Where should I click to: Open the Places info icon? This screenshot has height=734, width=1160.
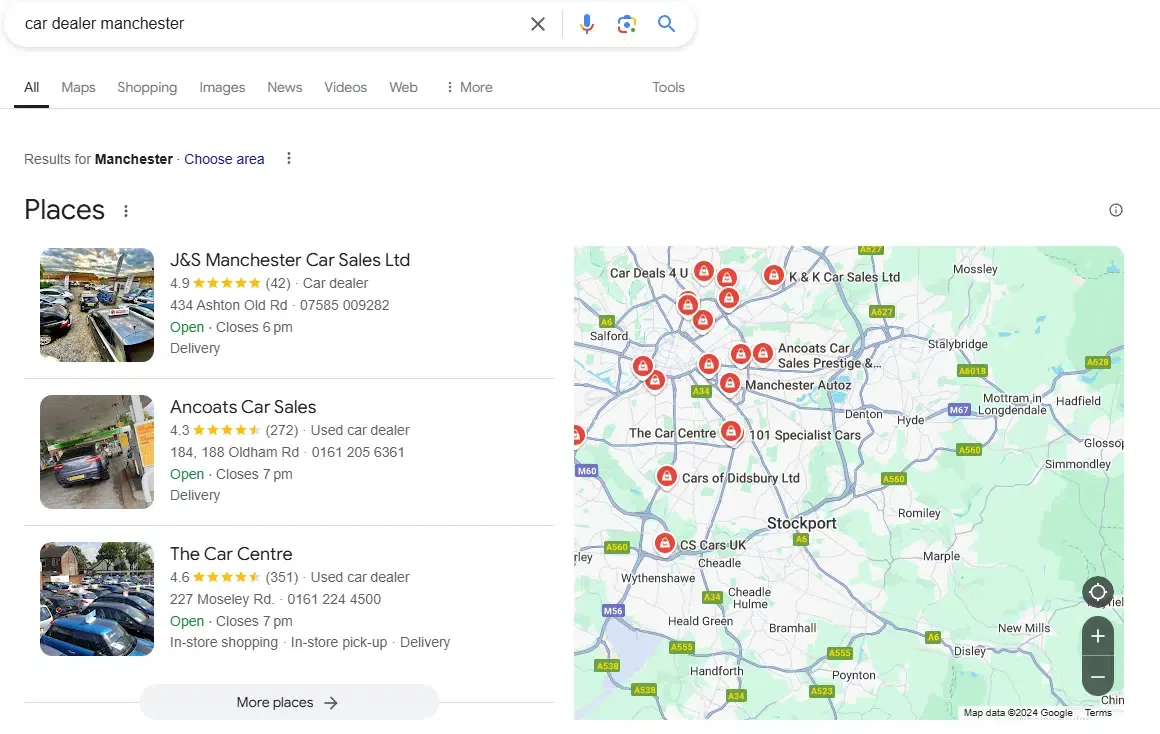[1116, 210]
